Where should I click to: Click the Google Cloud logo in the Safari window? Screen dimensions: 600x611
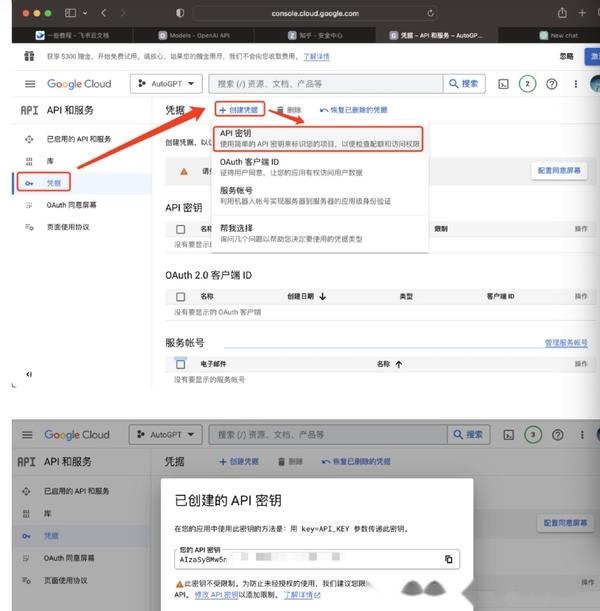point(79,84)
